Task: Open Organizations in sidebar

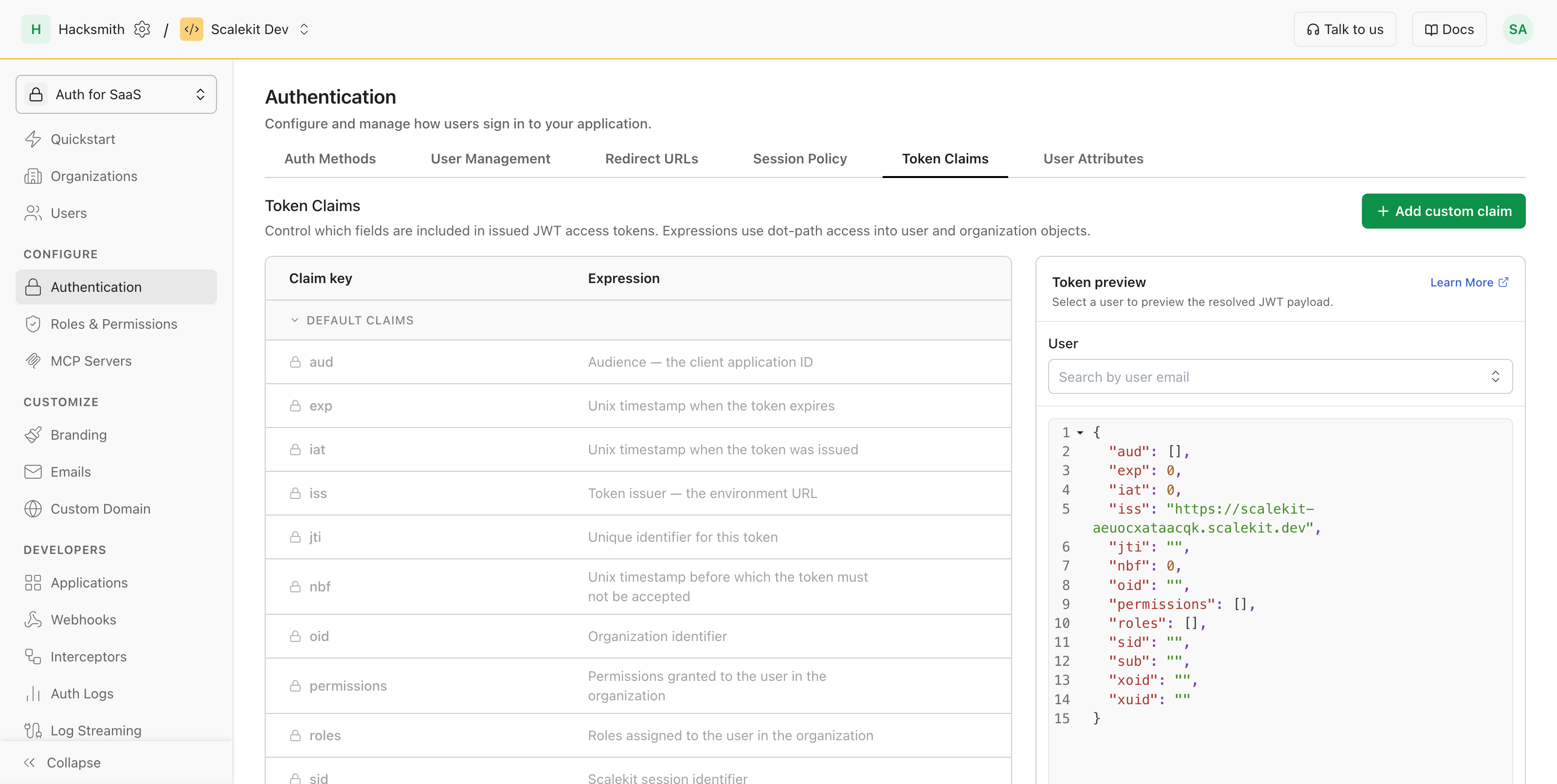Action: 116,176
